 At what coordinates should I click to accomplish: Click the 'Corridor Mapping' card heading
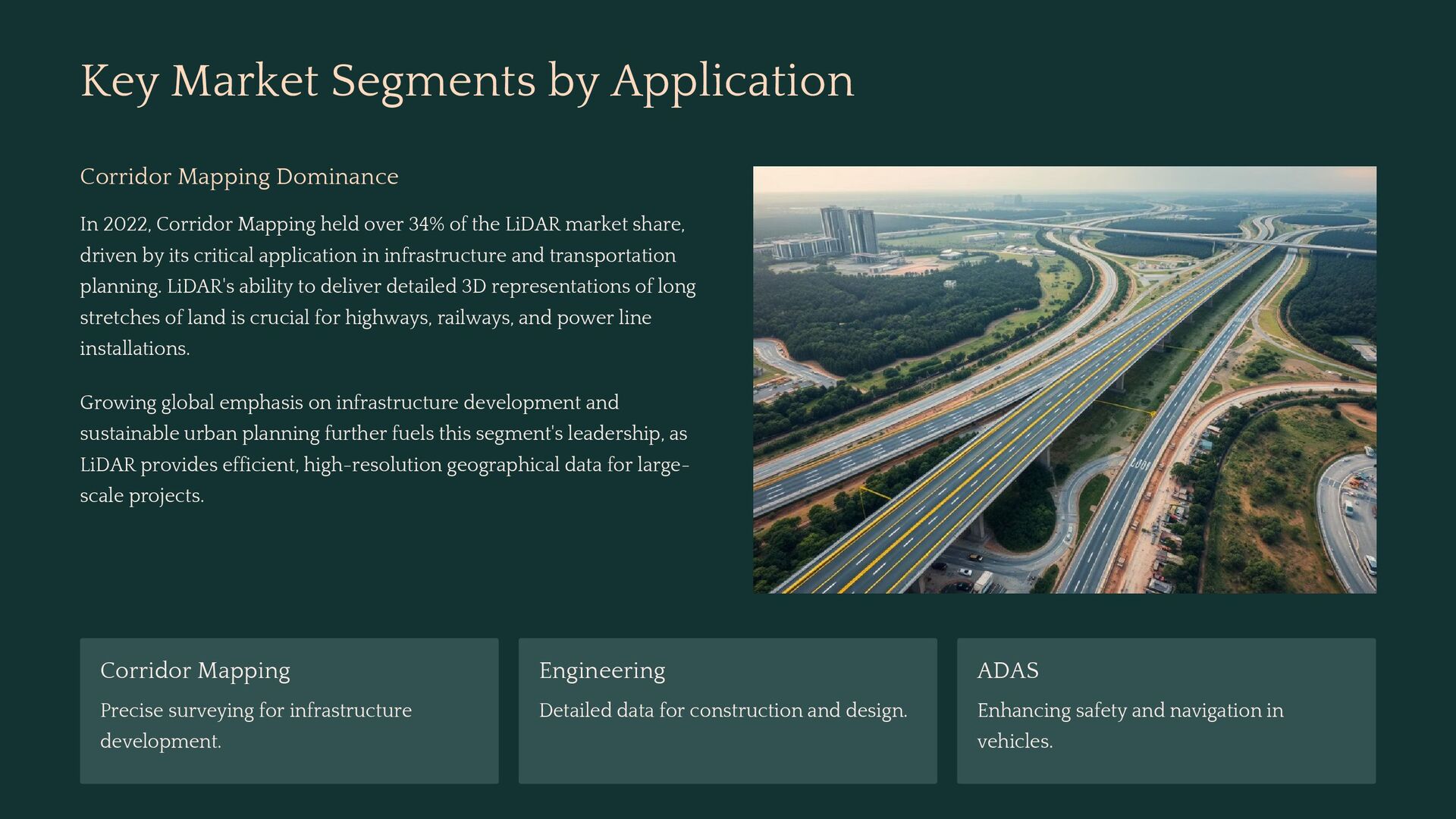(195, 670)
